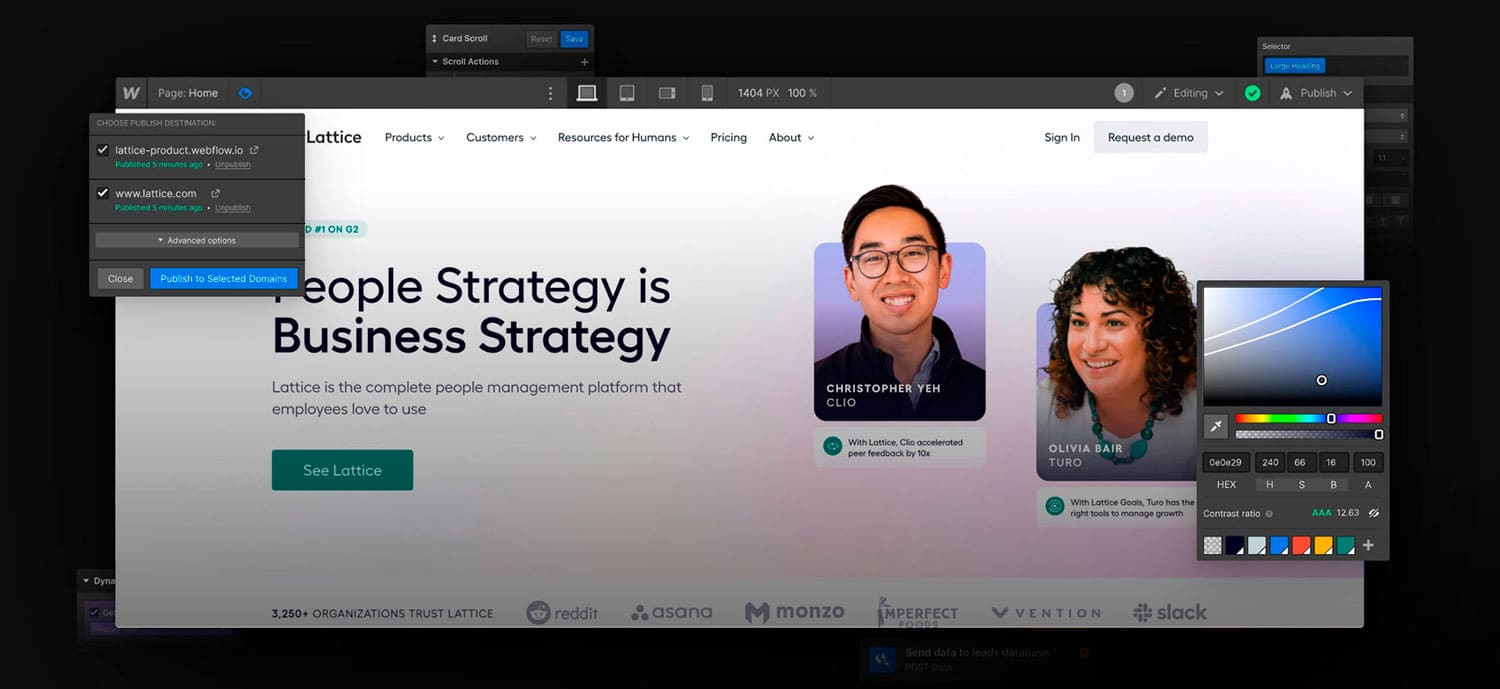Click Publish to Selected Domains
The width and height of the screenshot is (1500, 689).
point(224,278)
